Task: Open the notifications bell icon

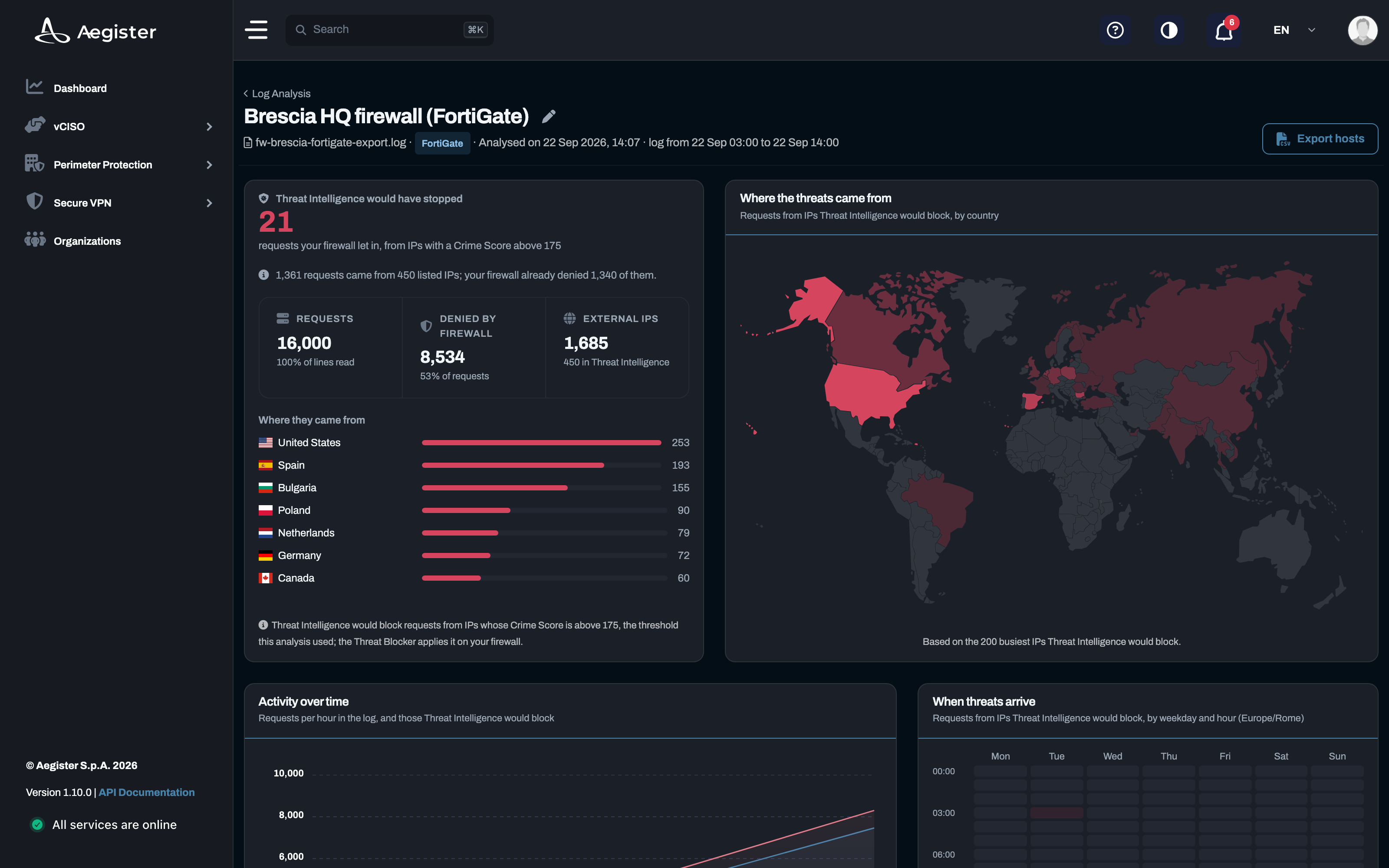Action: 1224,31
